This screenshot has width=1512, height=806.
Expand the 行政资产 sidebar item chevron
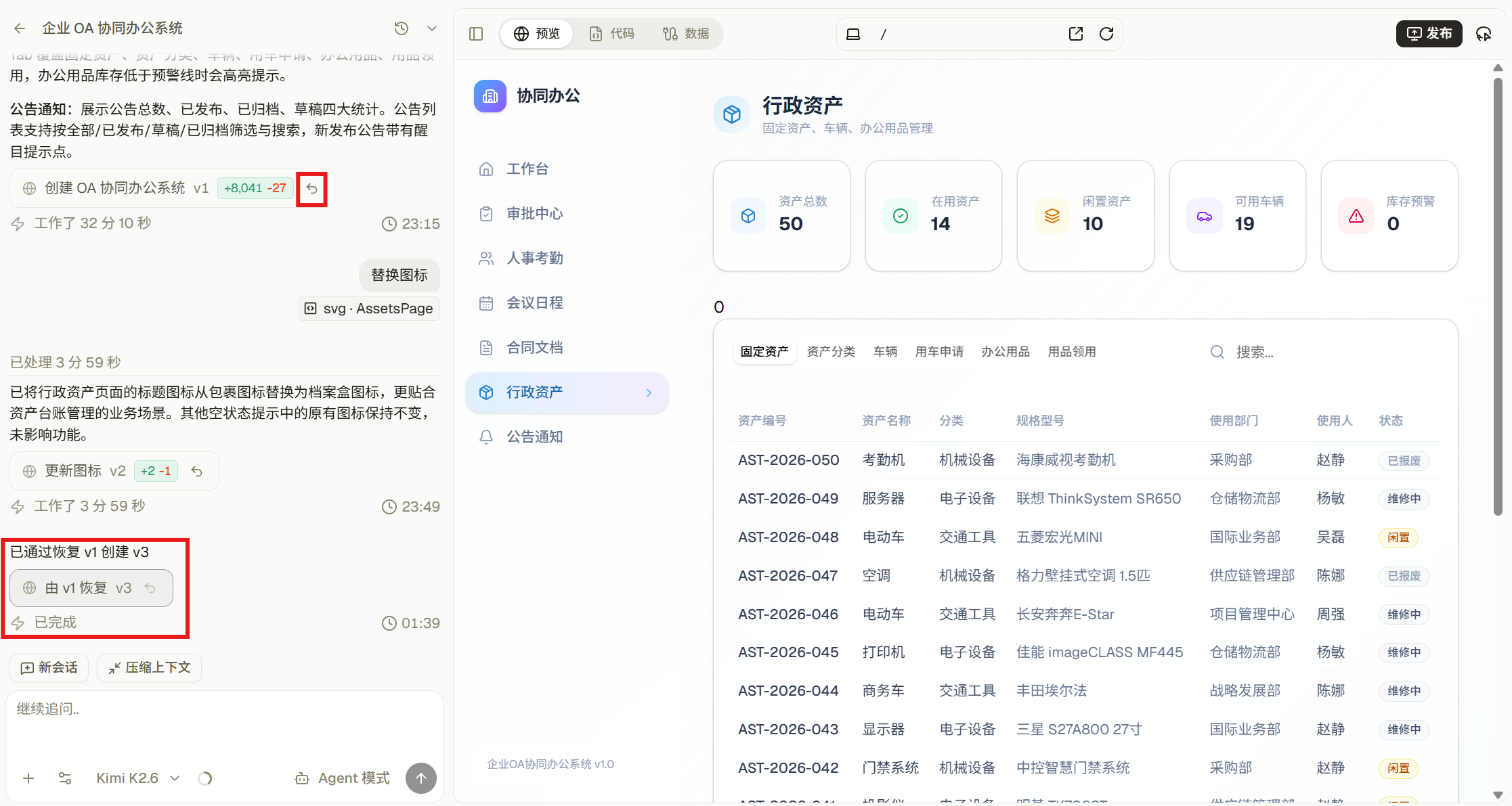coord(649,393)
